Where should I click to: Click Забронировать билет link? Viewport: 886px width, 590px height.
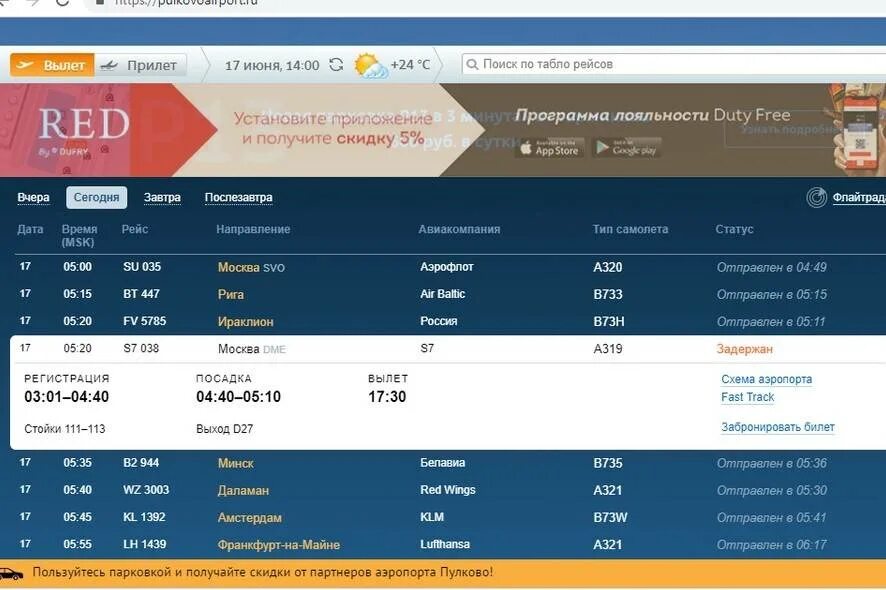point(778,427)
